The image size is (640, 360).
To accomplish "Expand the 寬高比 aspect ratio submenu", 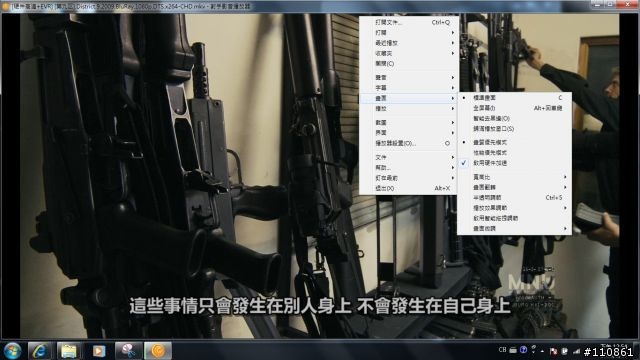I will point(514,177).
